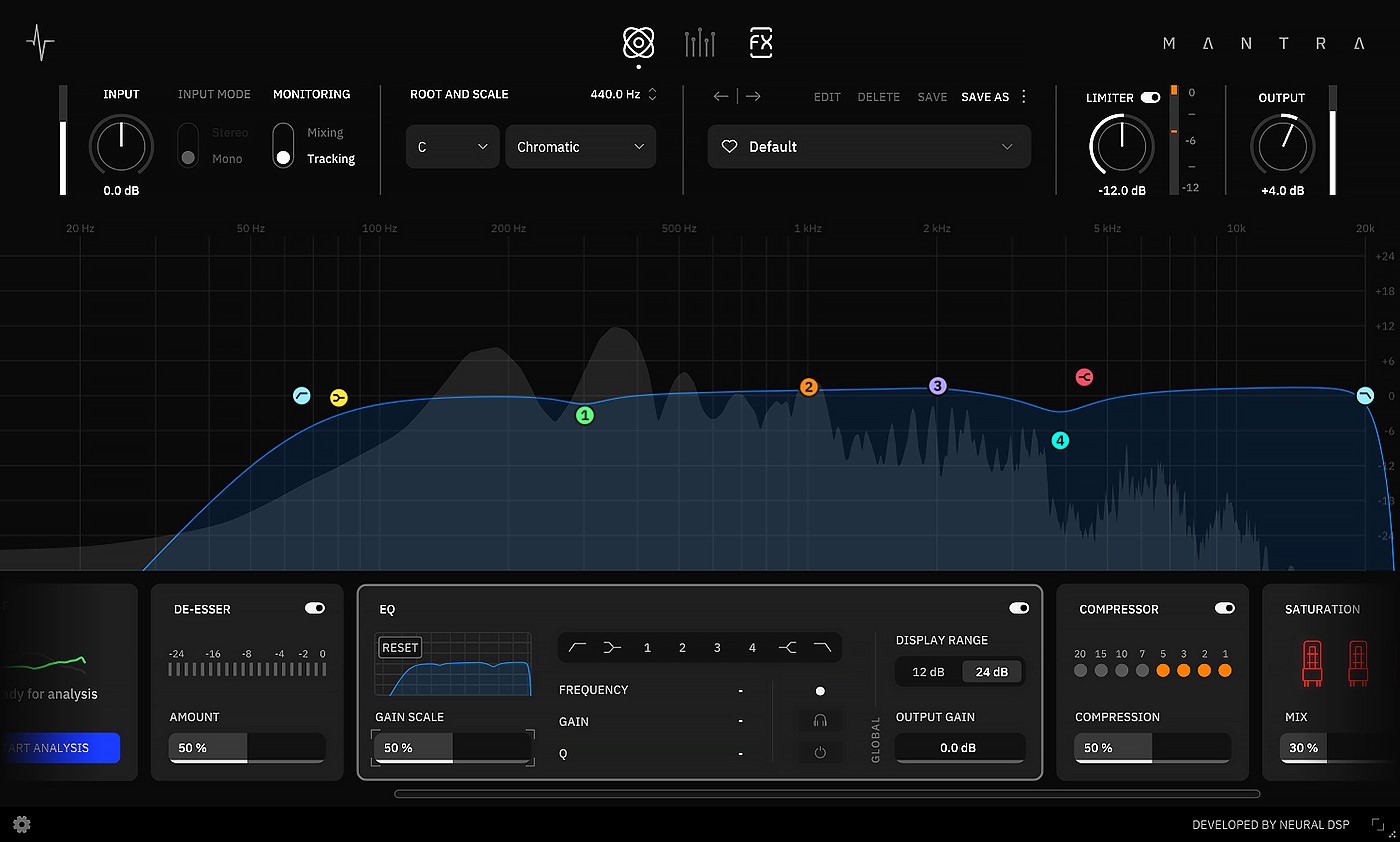Select the high-pass filter shape icon

point(577,648)
